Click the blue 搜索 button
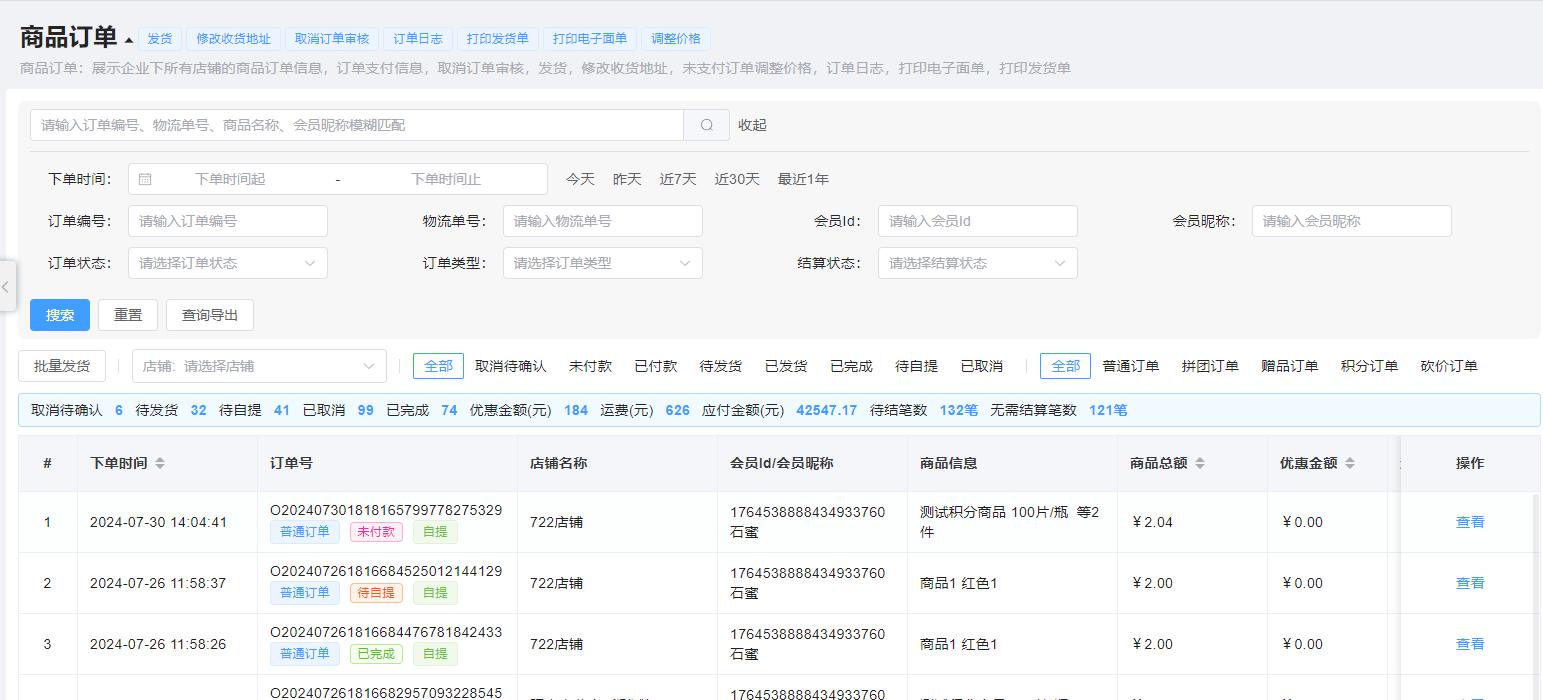Image resolution: width=1543 pixels, height=700 pixels. (x=60, y=315)
